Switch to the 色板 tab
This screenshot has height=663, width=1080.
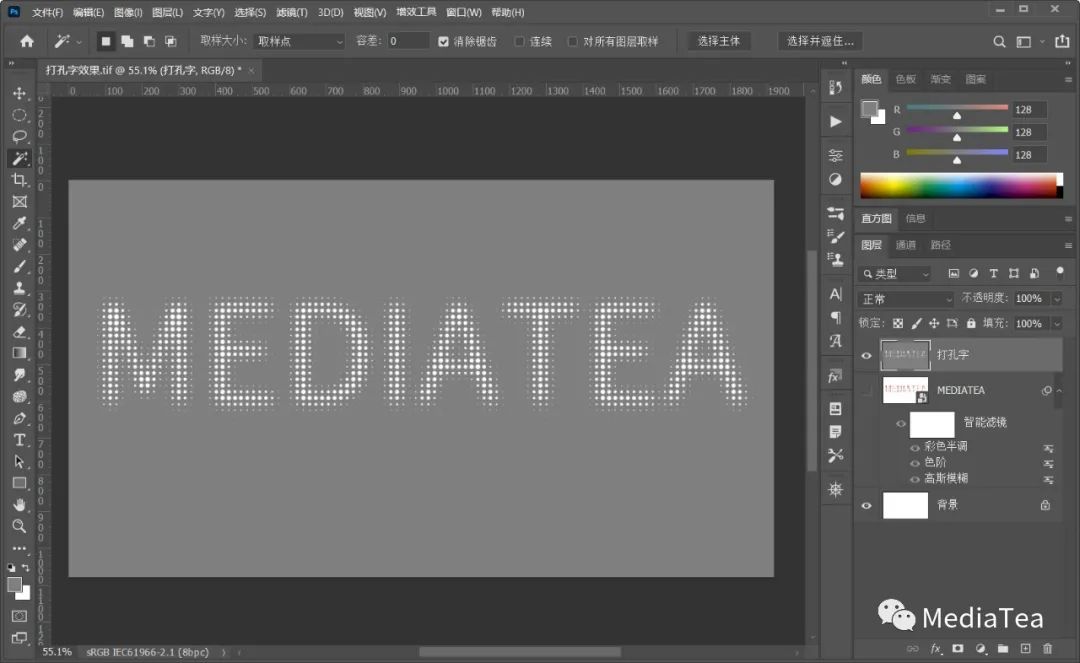(x=905, y=79)
